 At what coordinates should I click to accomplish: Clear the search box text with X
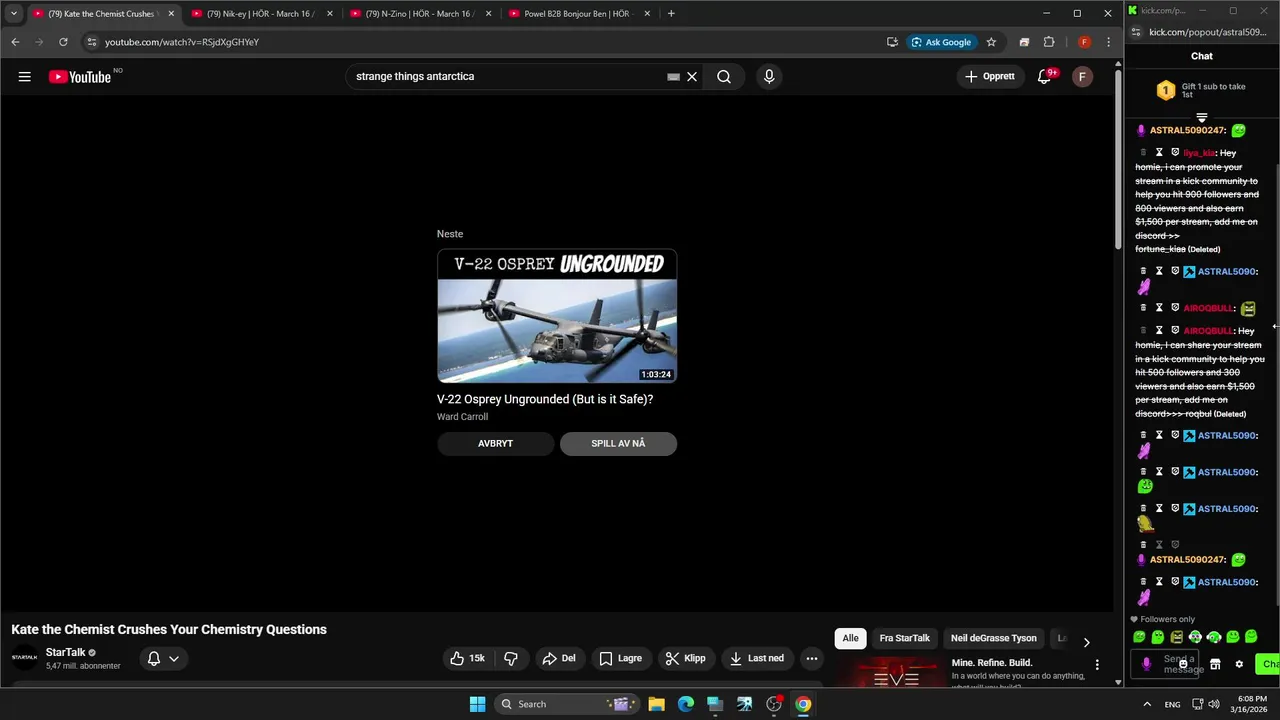(691, 77)
